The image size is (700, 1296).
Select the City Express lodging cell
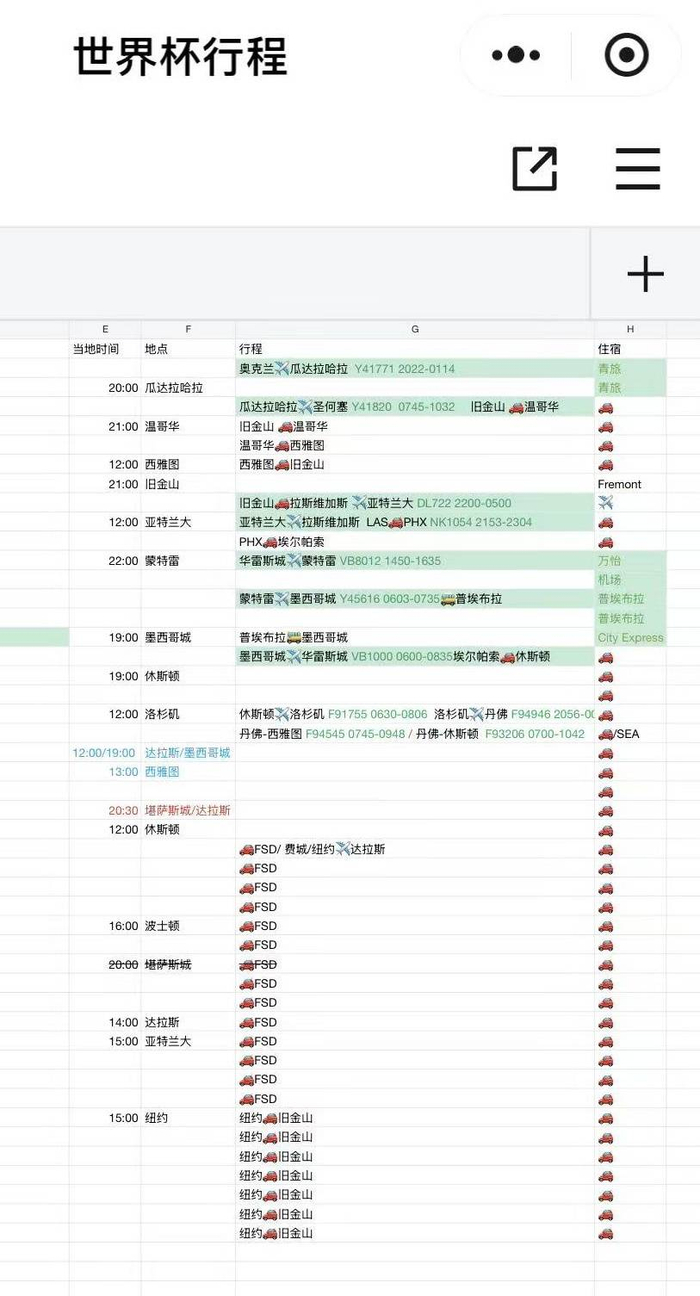(630, 638)
